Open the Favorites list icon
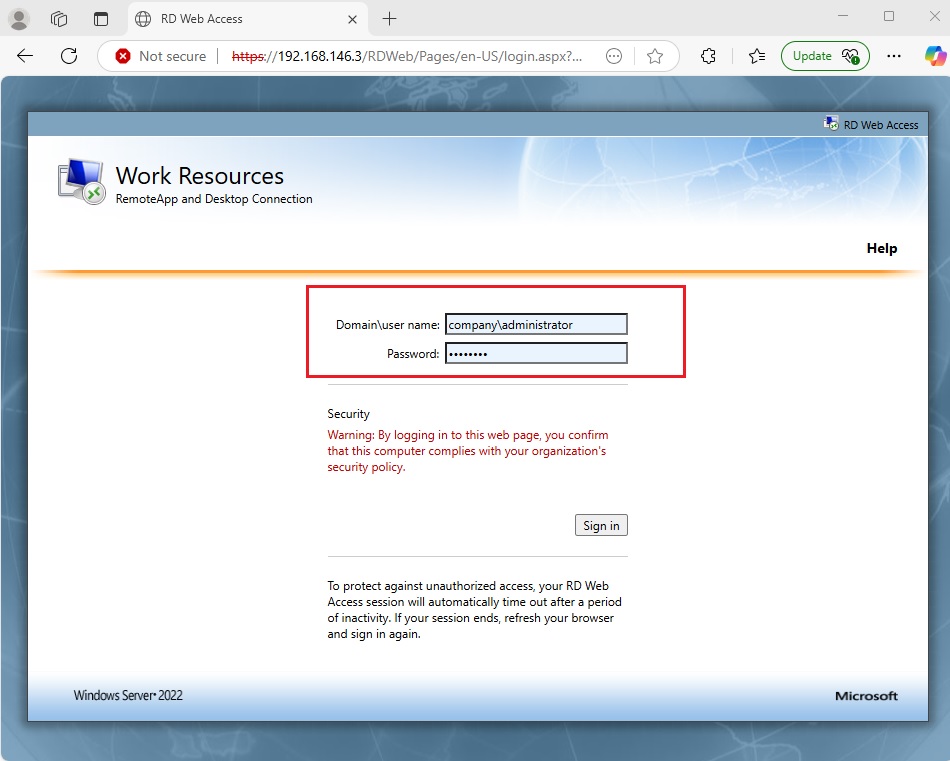950x761 pixels. (757, 56)
